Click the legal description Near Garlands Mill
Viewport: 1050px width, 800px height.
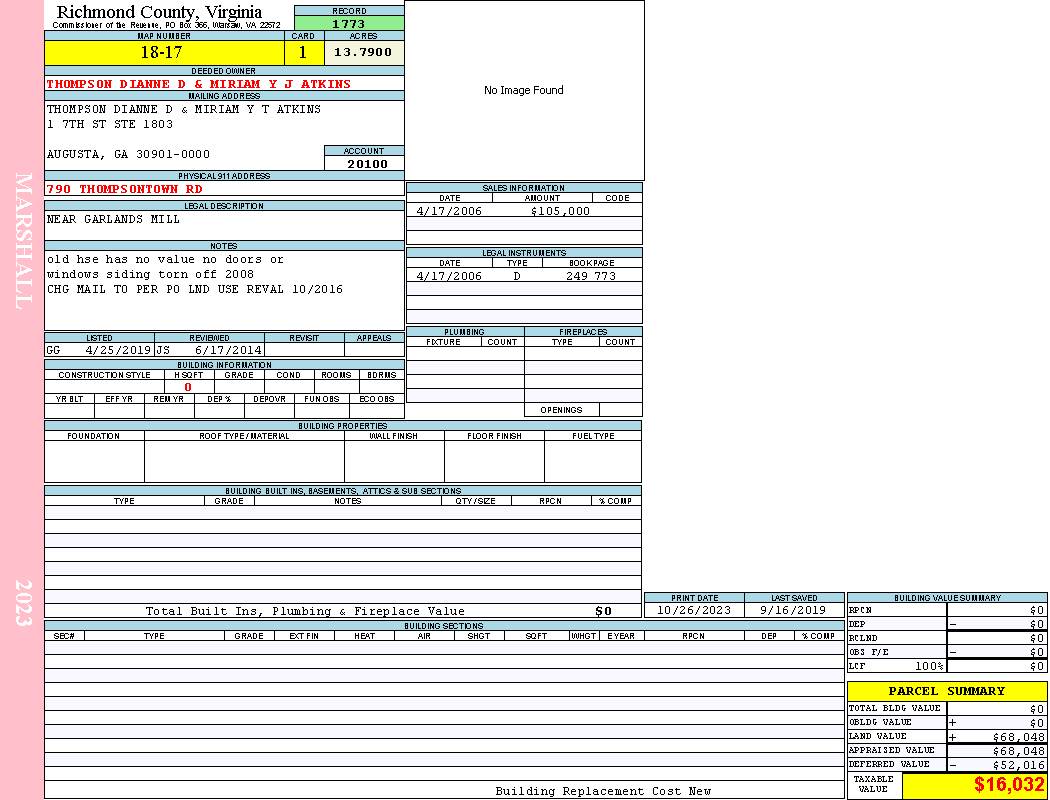(x=114, y=219)
